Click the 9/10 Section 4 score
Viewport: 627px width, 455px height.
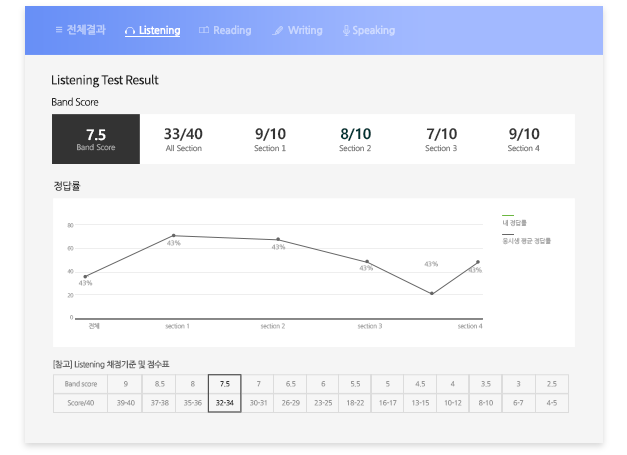tap(524, 139)
